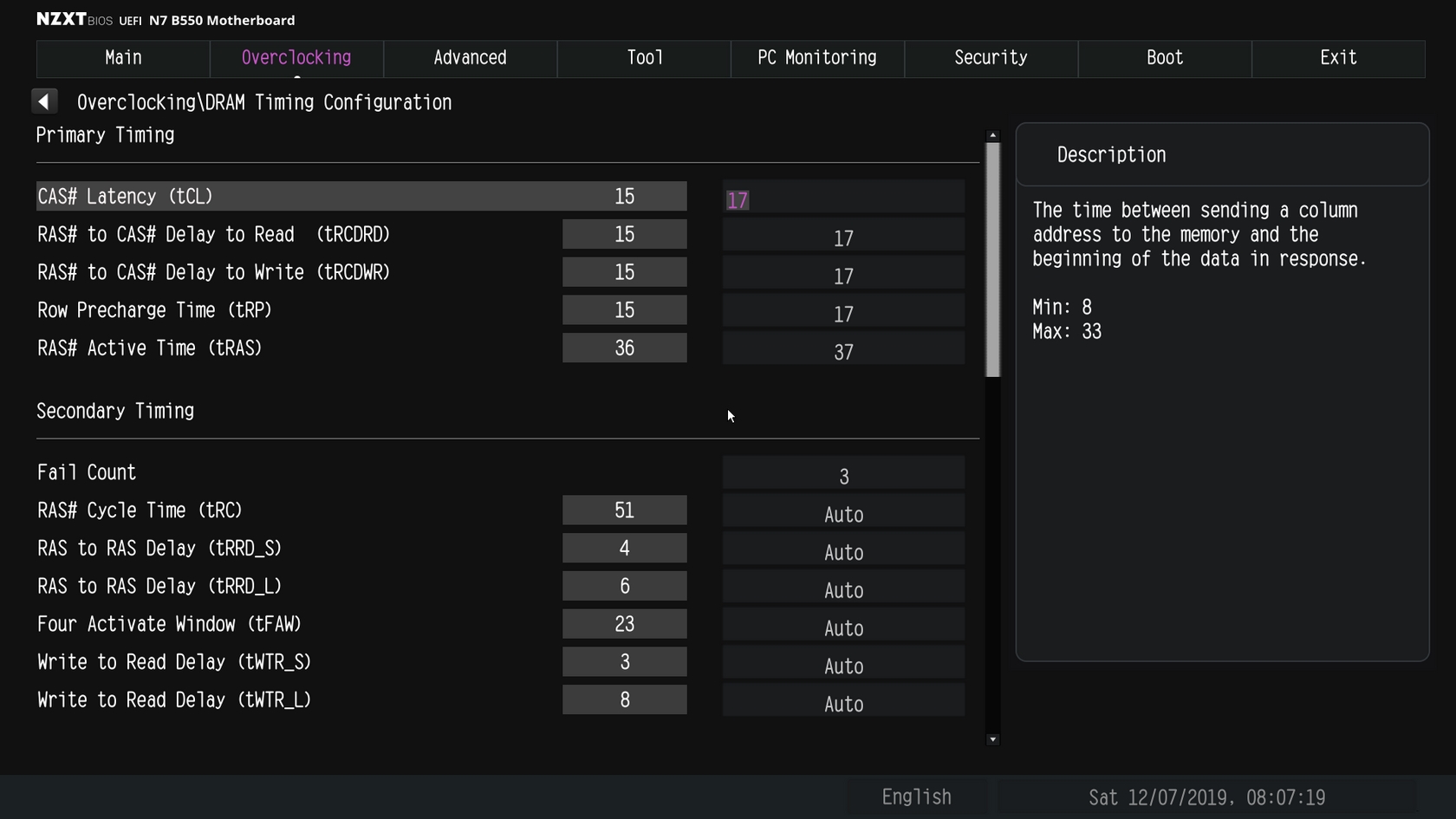Open the Exit tab
The width and height of the screenshot is (1456, 819).
pyautogui.click(x=1338, y=58)
